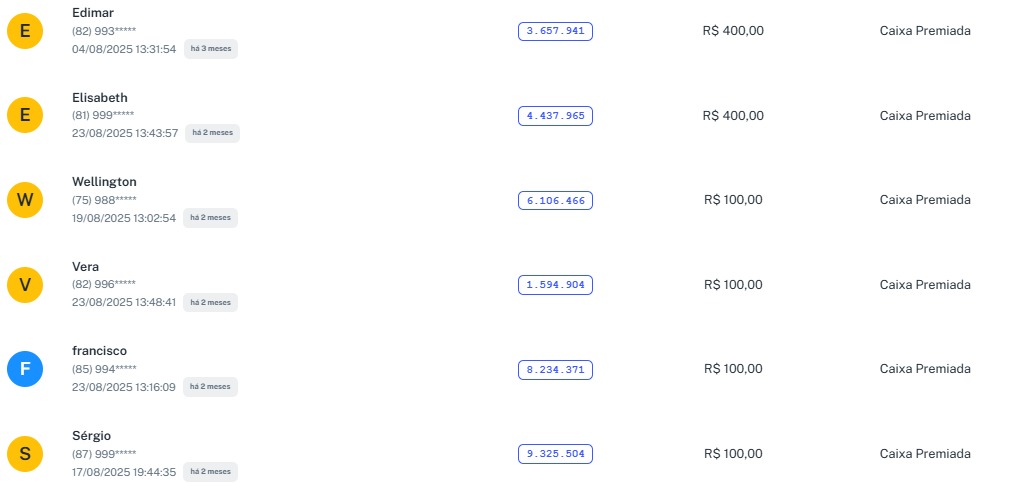
Task: Click Sérgio's S avatar icon
Action: [25, 455]
